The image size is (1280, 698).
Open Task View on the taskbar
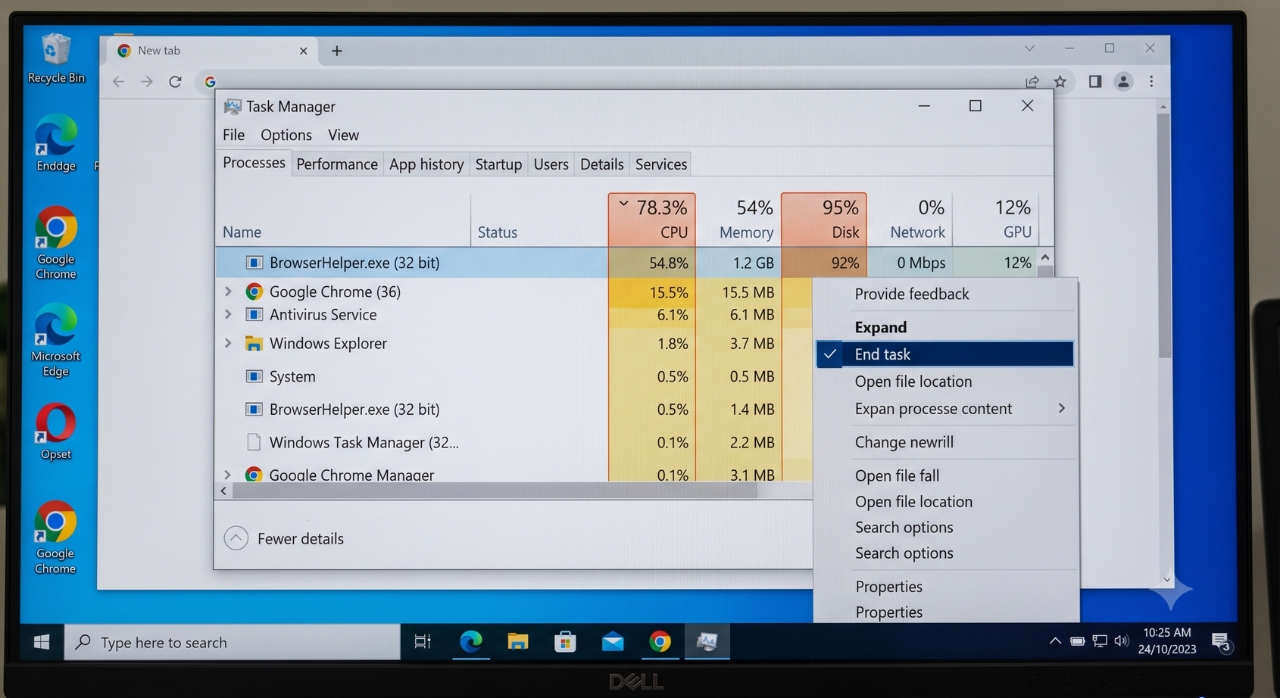point(422,642)
